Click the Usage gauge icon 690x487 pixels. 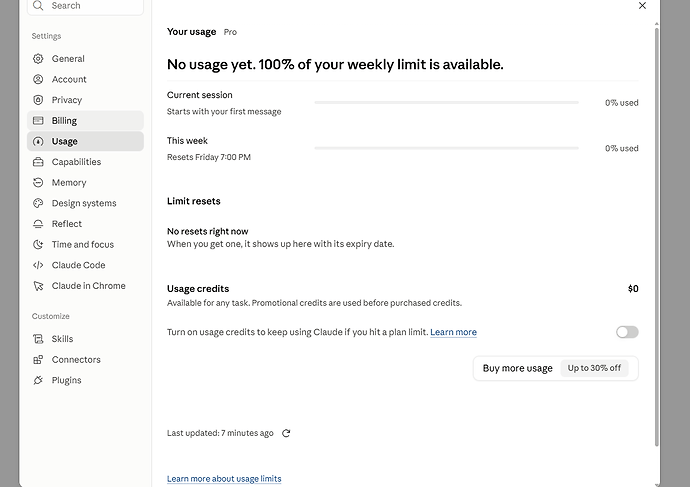(x=38, y=141)
